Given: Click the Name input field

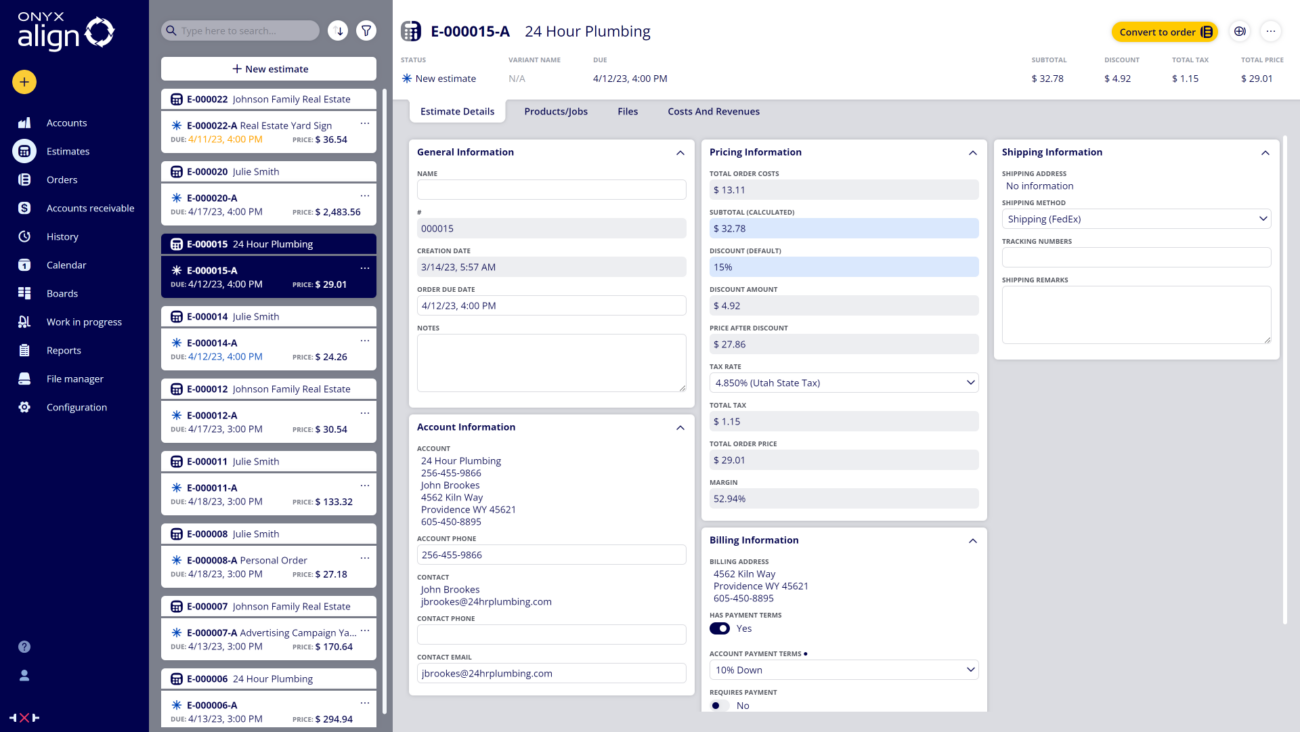Looking at the screenshot, I should point(552,190).
